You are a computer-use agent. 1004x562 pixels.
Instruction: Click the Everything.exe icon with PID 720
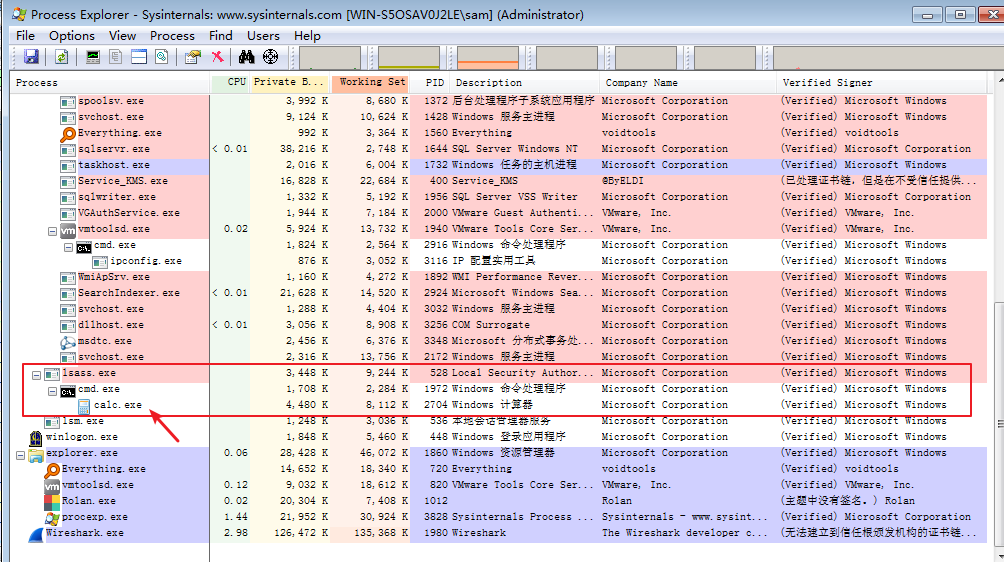click(52, 469)
